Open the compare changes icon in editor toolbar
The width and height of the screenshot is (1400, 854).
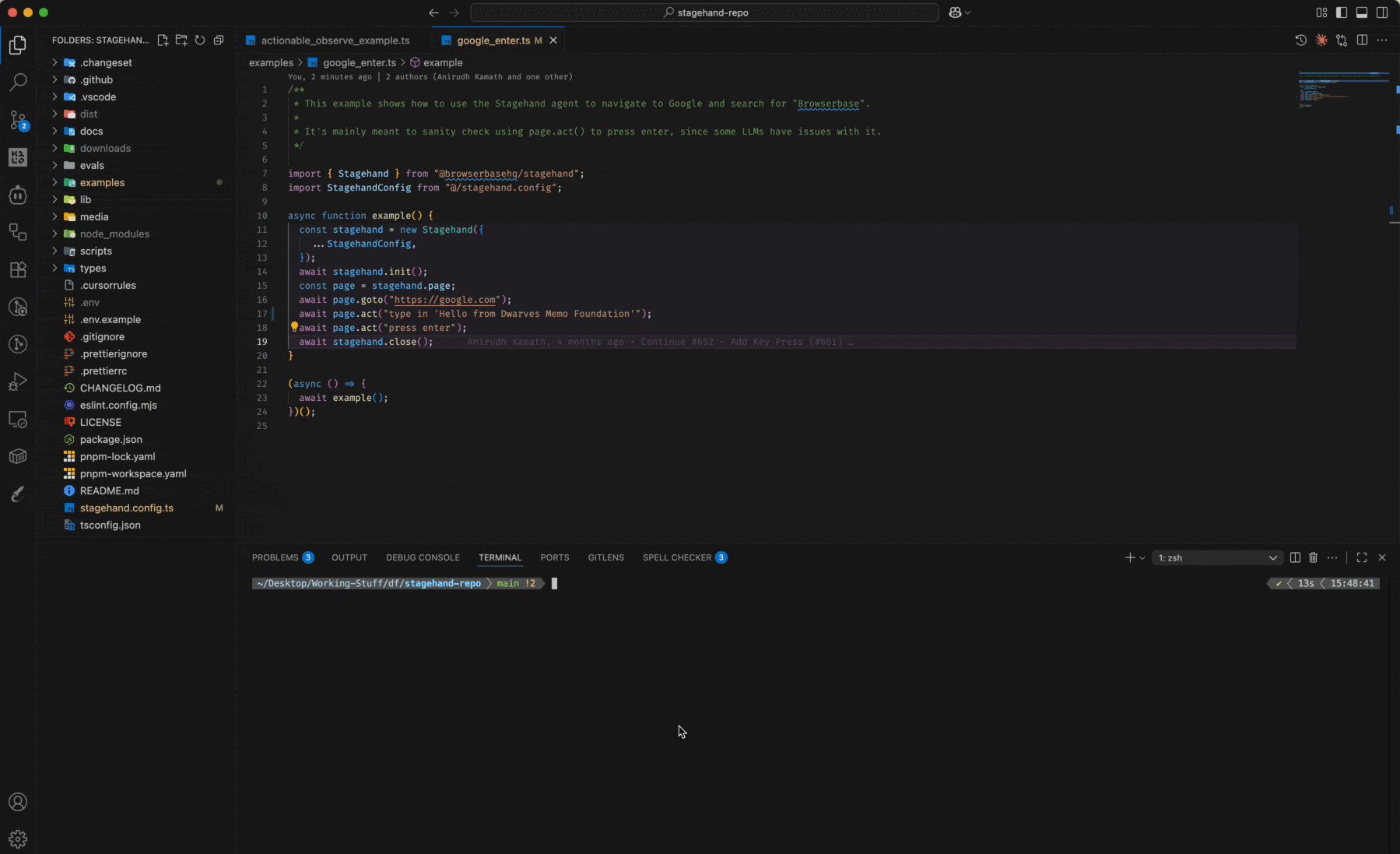1342,40
